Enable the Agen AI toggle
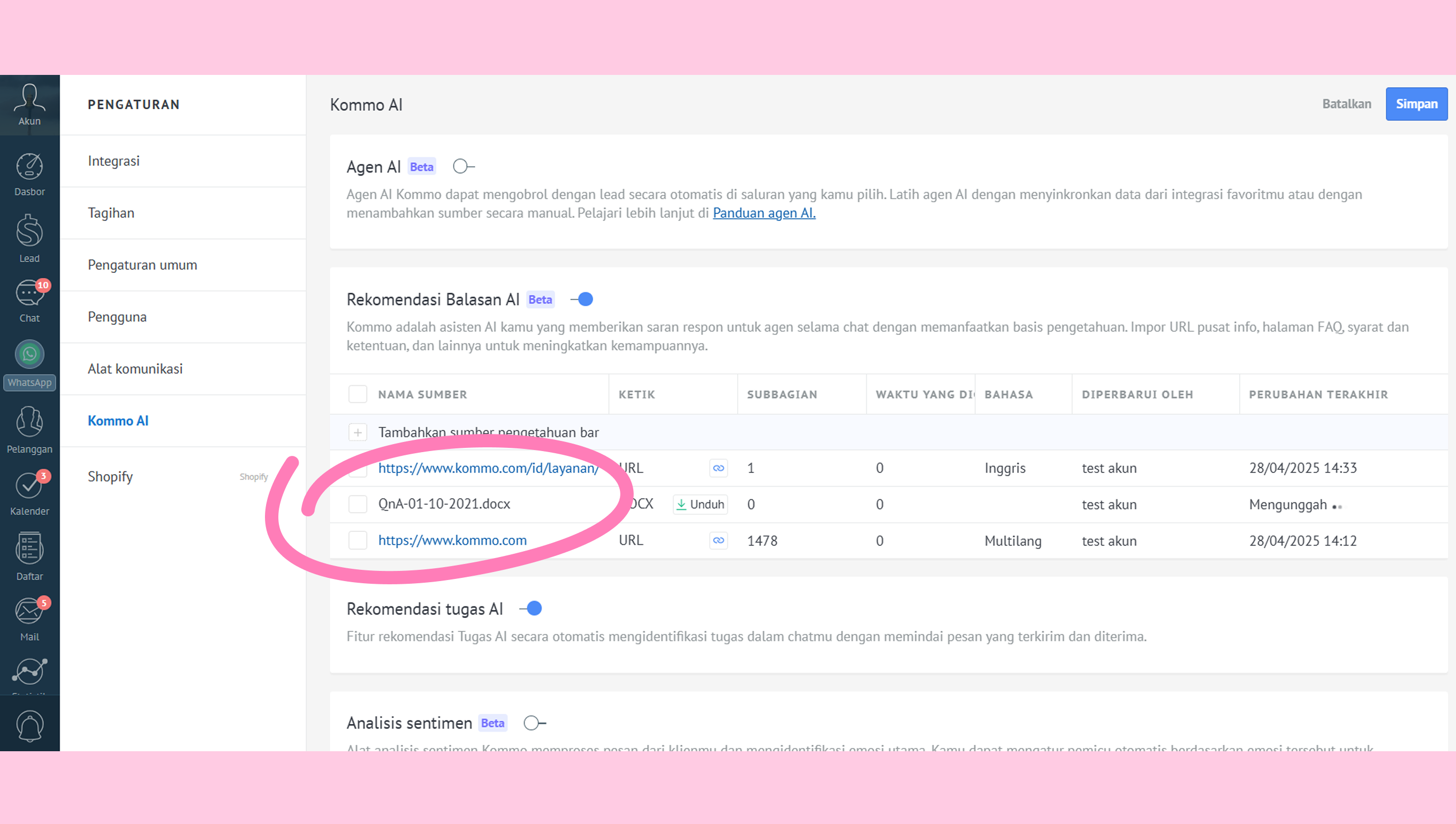Viewport: 1456px width, 824px height. pyautogui.click(x=464, y=166)
